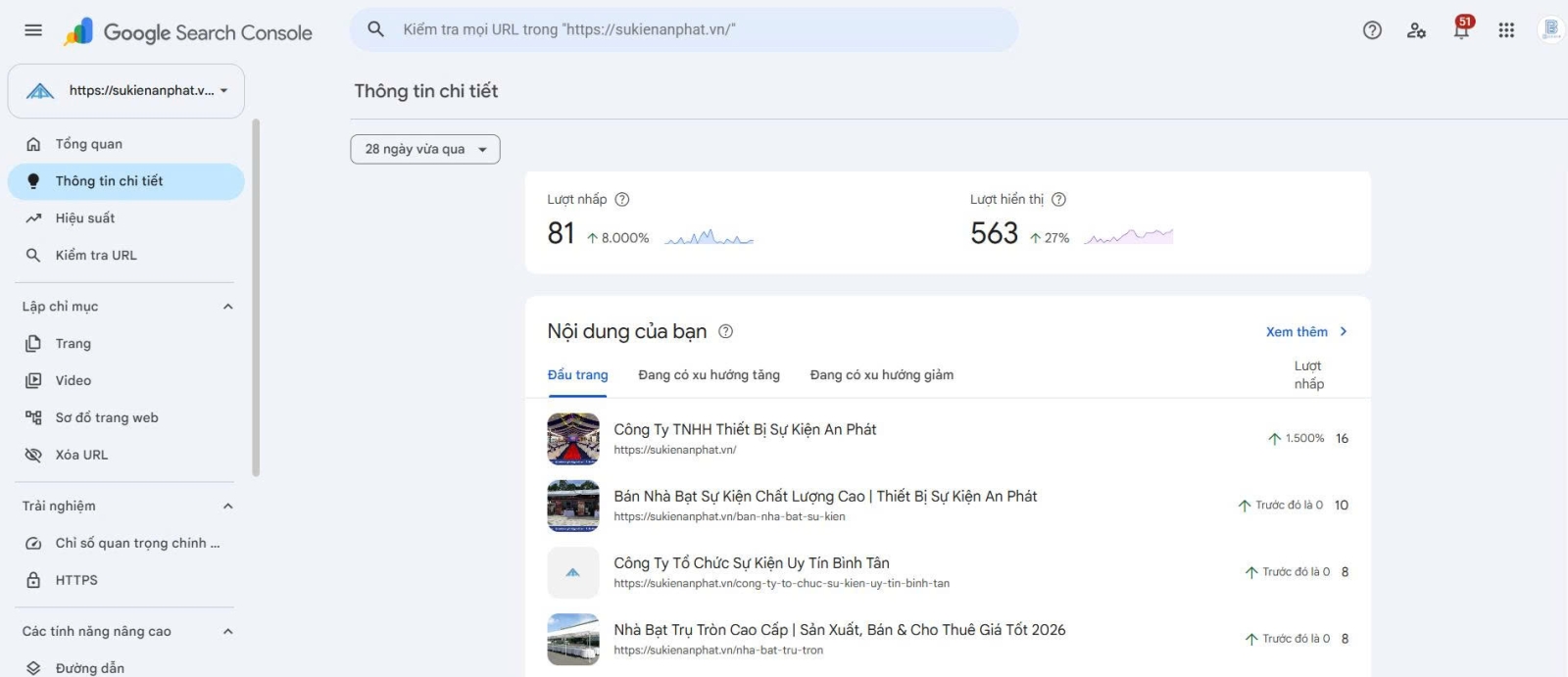Click the Tổng quan home icon
Image resolution: width=1568 pixels, height=677 pixels.
(33, 144)
